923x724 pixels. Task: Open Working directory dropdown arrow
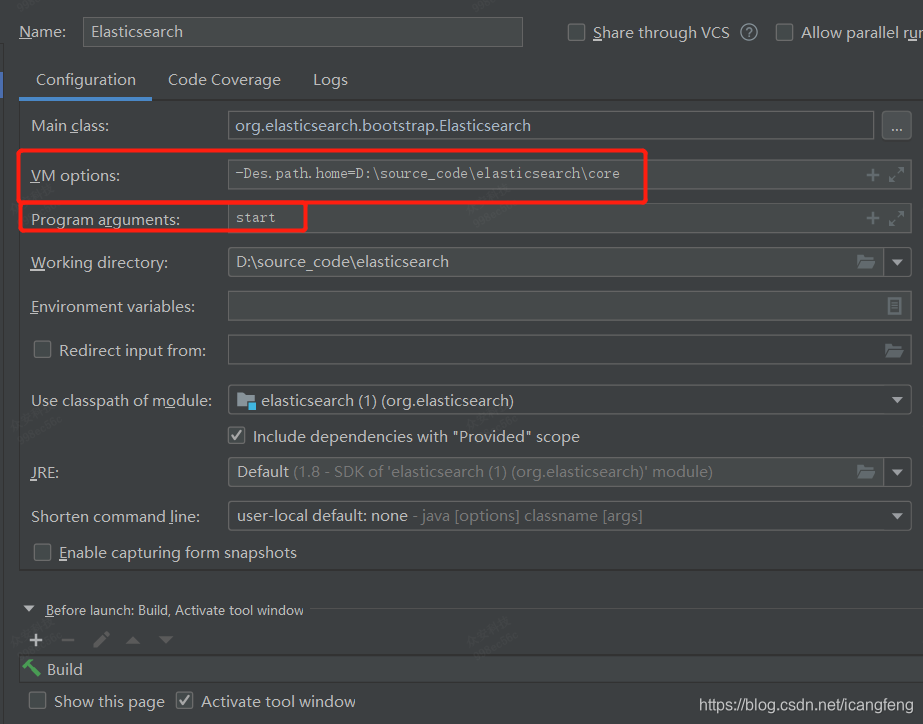(897, 262)
